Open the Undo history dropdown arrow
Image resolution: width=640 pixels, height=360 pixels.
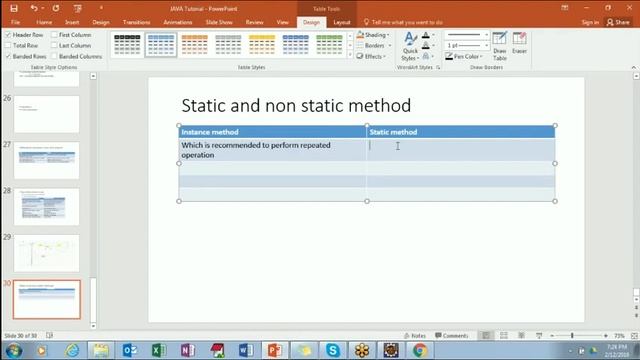[x=43, y=8]
